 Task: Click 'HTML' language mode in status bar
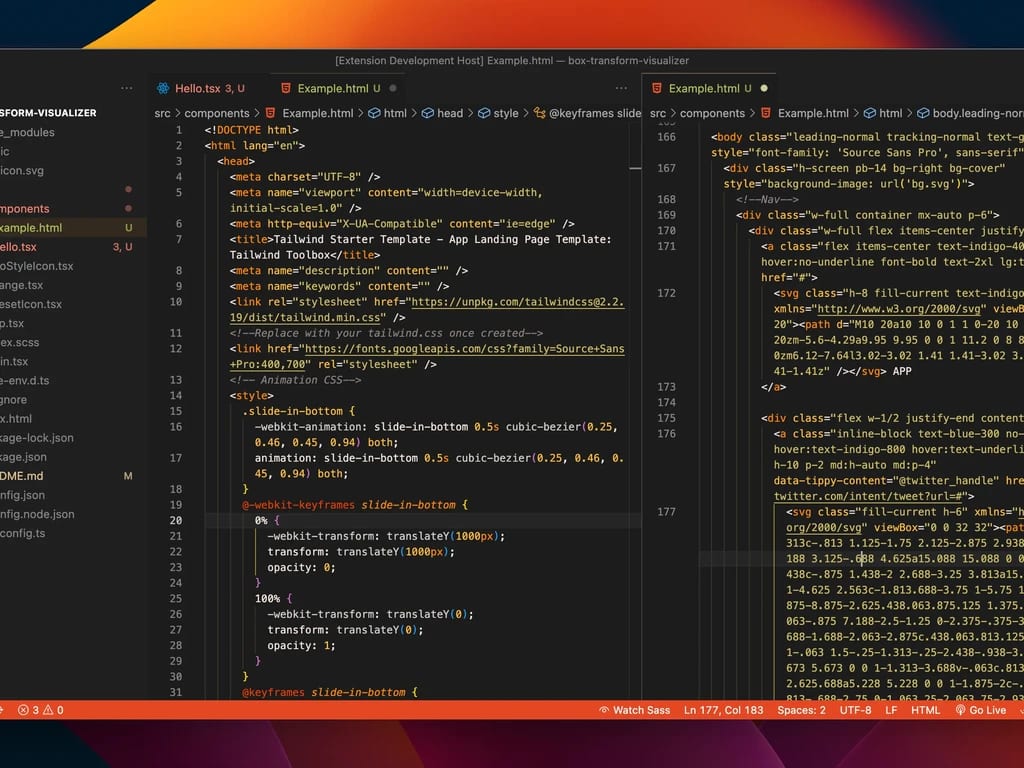point(925,710)
